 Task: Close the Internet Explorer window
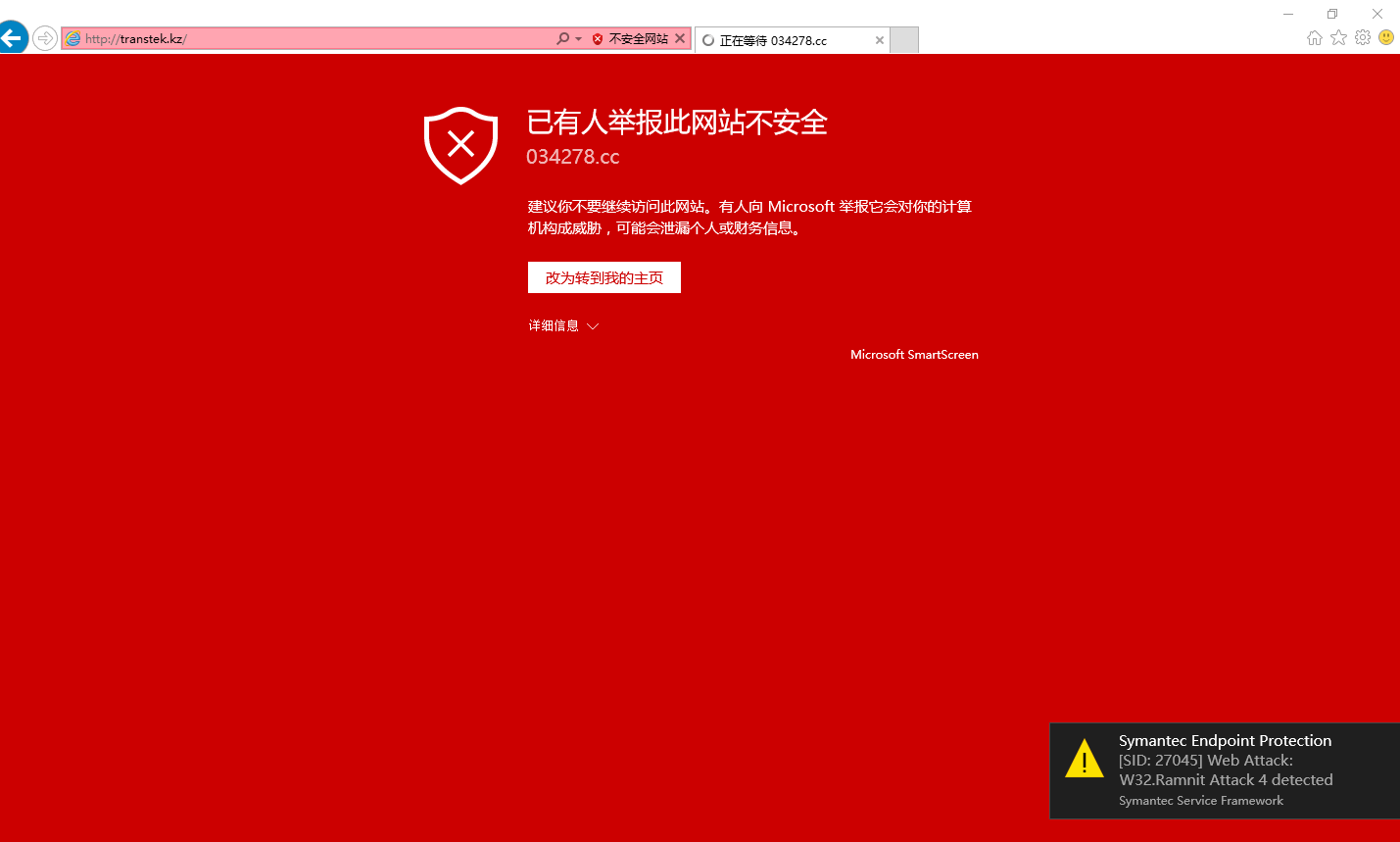1377,14
